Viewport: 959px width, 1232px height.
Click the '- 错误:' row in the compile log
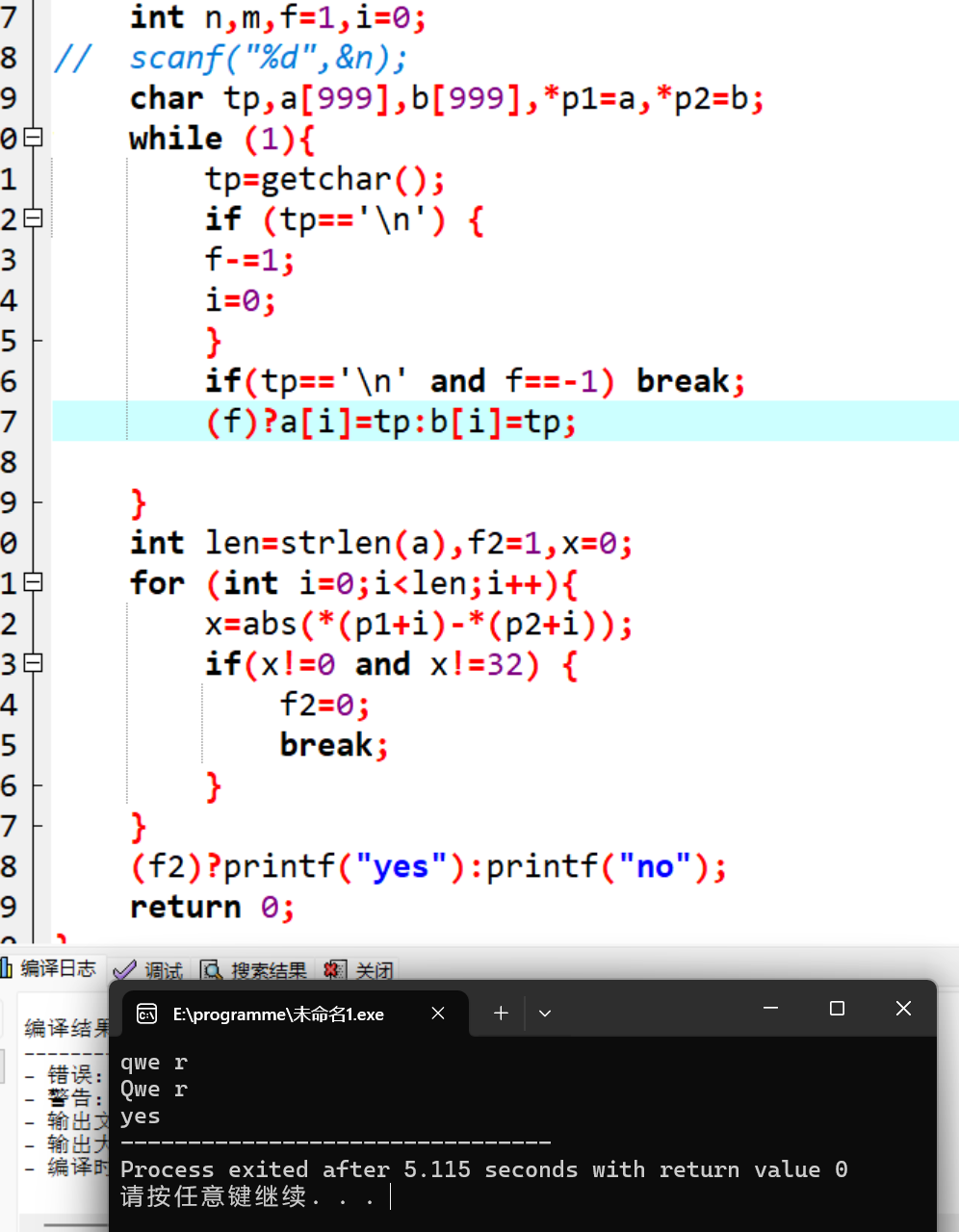(x=65, y=1074)
